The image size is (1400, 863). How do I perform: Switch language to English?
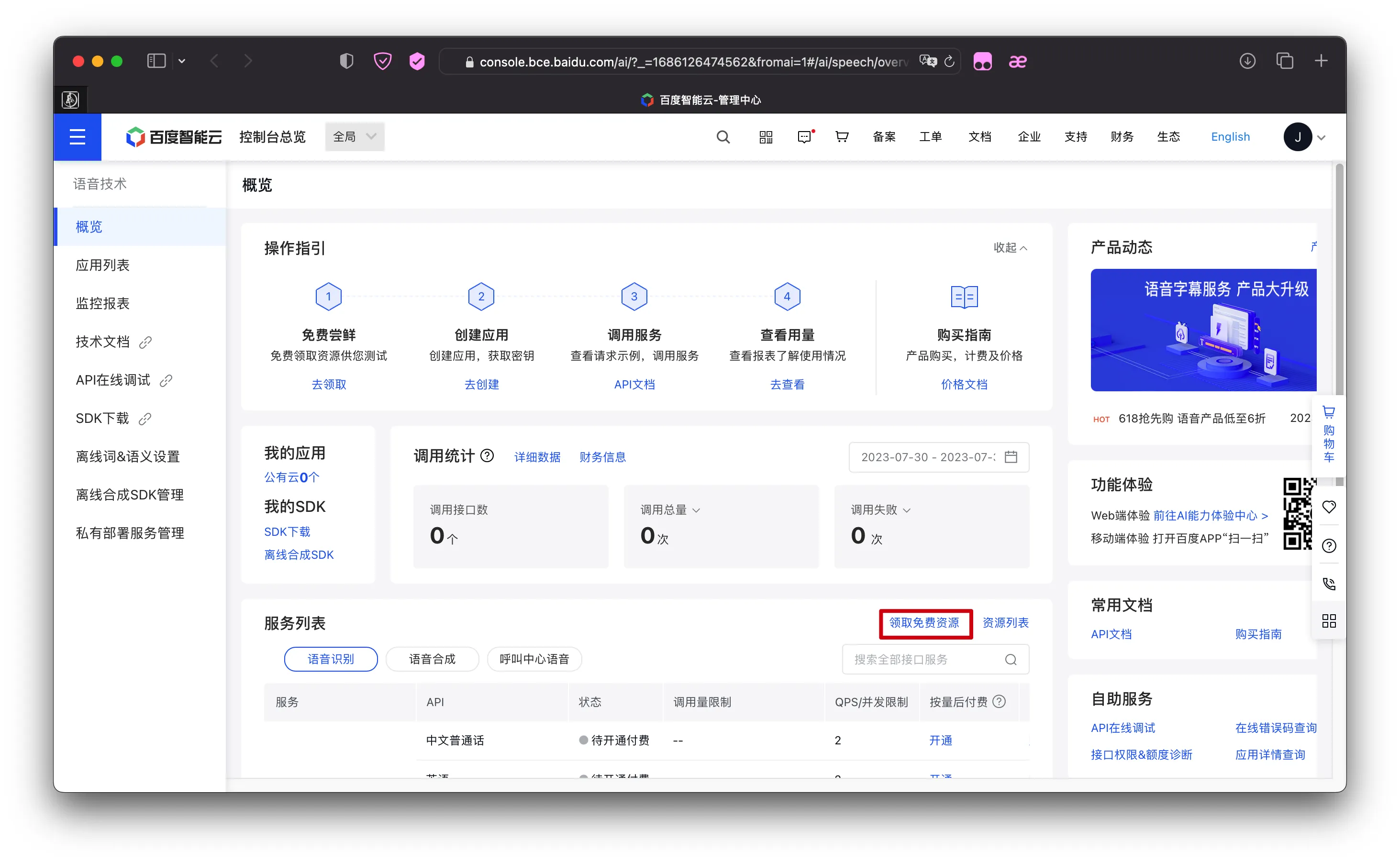click(x=1230, y=137)
